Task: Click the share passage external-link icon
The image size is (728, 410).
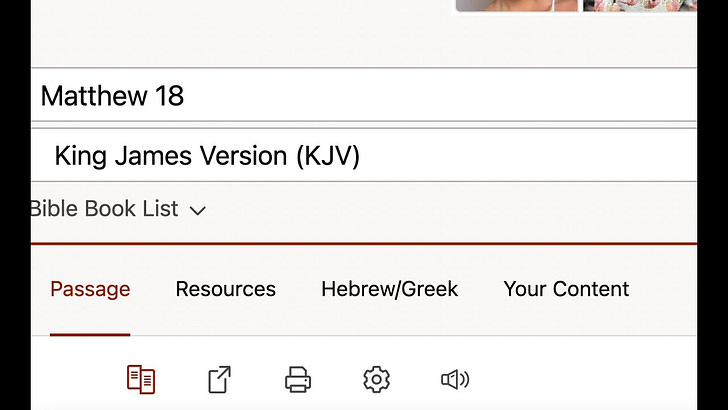Action: coord(219,379)
